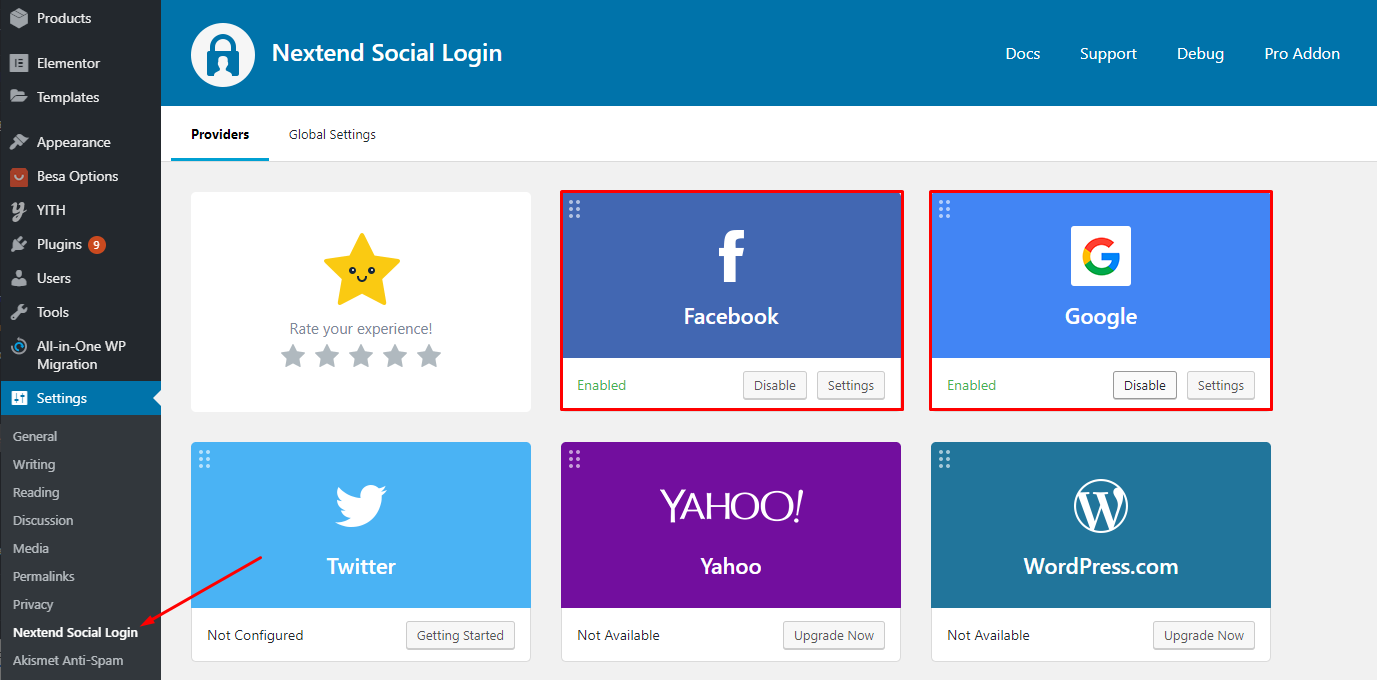The height and width of the screenshot is (680, 1377).
Task: Open Facebook provider Settings
Action: click(851, 385)
